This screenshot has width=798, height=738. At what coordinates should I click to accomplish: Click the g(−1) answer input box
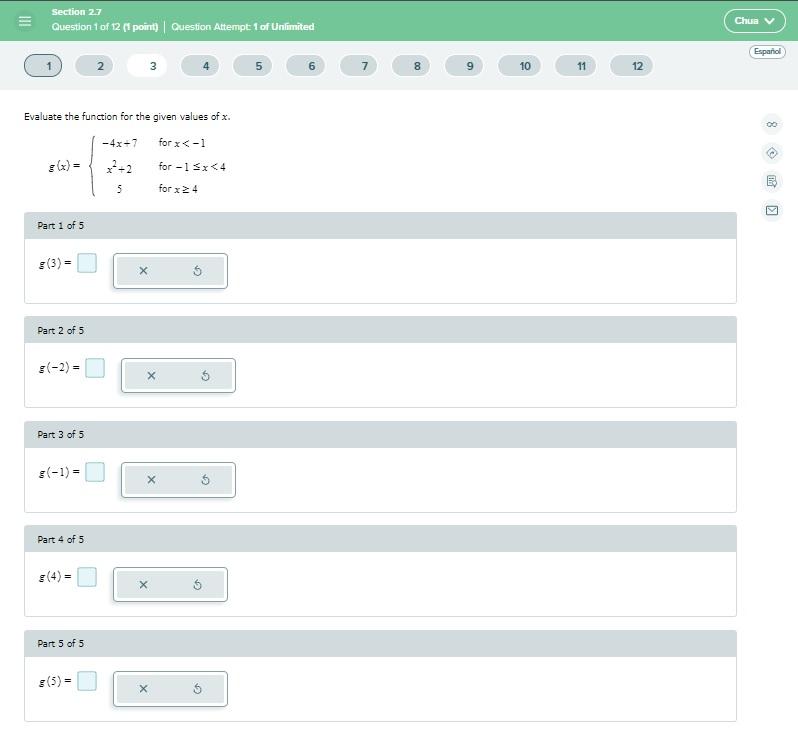[95, 472]
